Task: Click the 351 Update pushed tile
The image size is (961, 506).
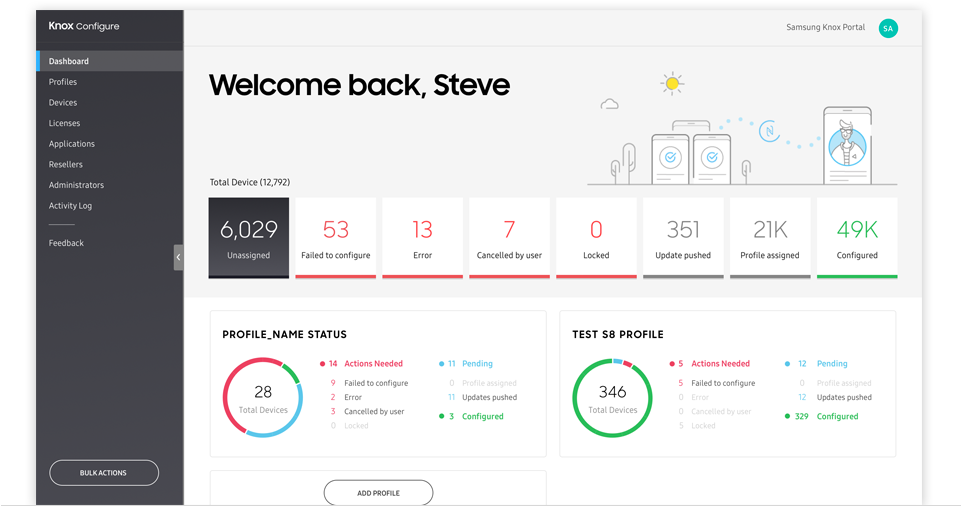Action: point(683,237)
